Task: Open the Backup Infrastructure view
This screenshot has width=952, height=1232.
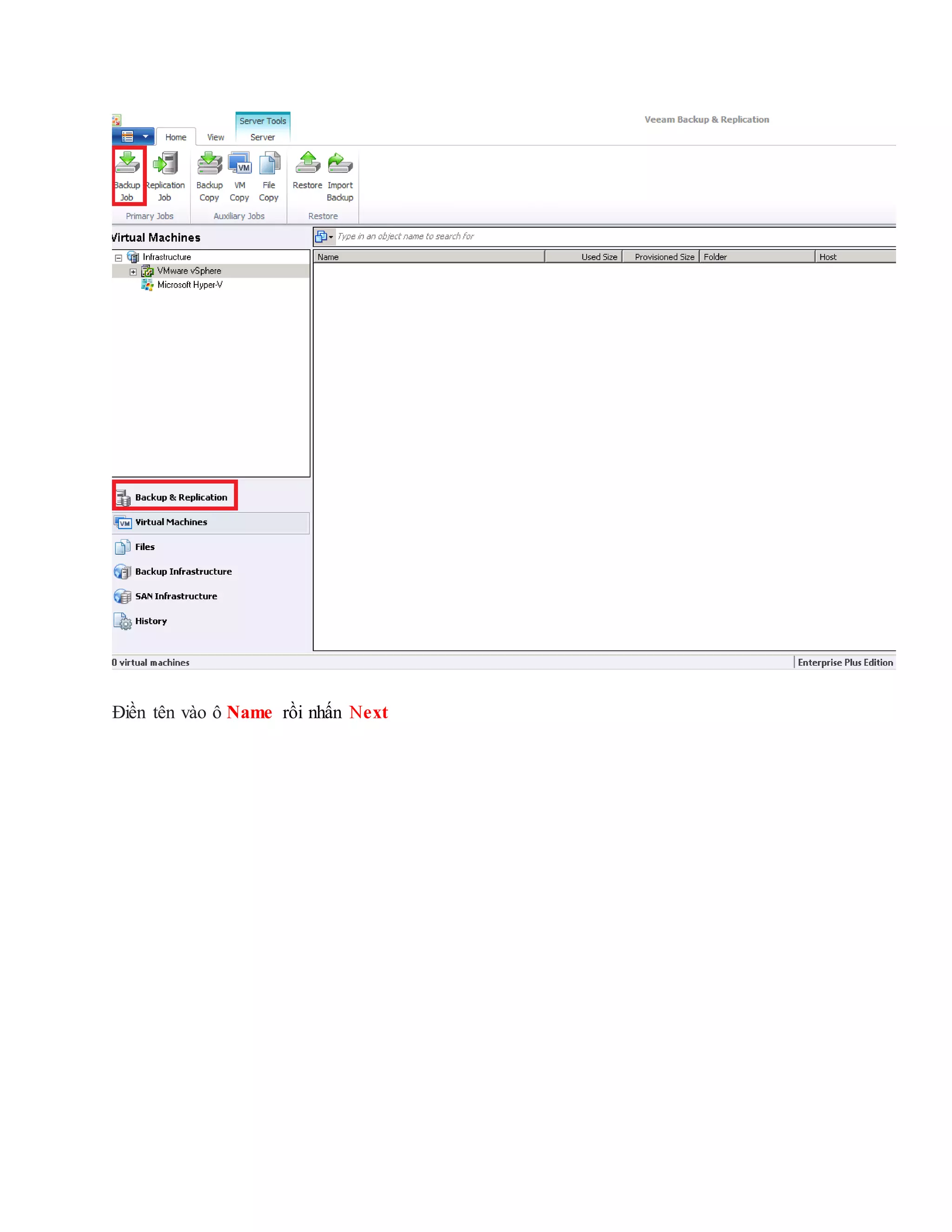Action: point(183,571)
